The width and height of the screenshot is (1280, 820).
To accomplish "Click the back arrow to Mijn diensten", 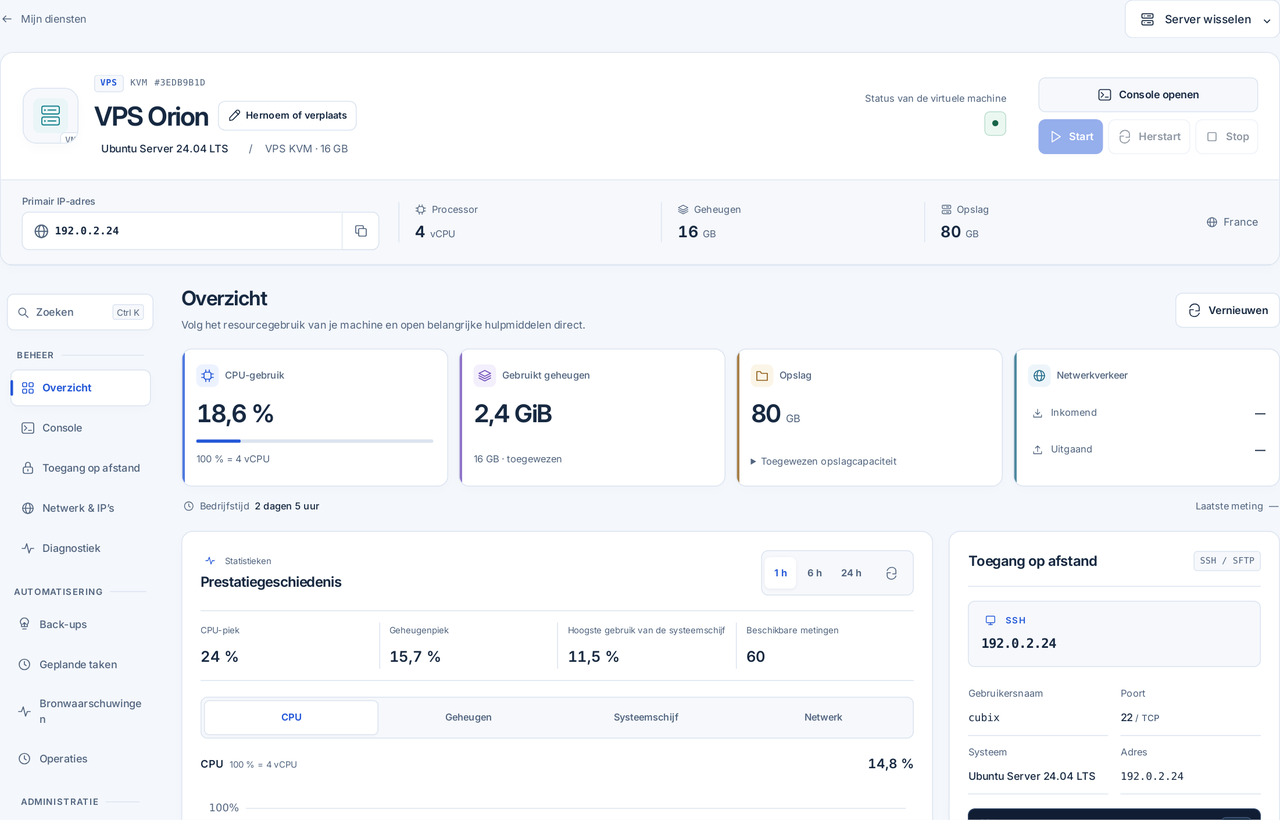I will [7, 19].
